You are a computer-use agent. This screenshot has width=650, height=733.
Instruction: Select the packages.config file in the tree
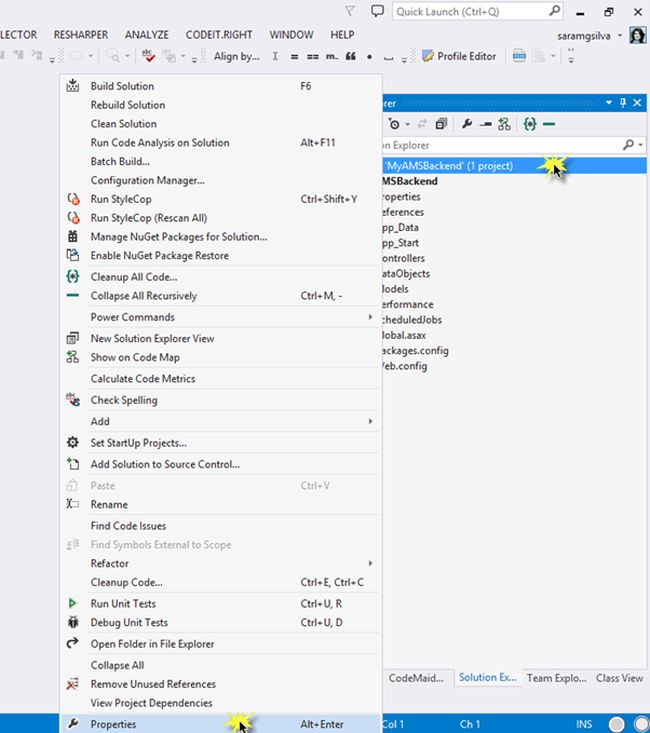416,351
